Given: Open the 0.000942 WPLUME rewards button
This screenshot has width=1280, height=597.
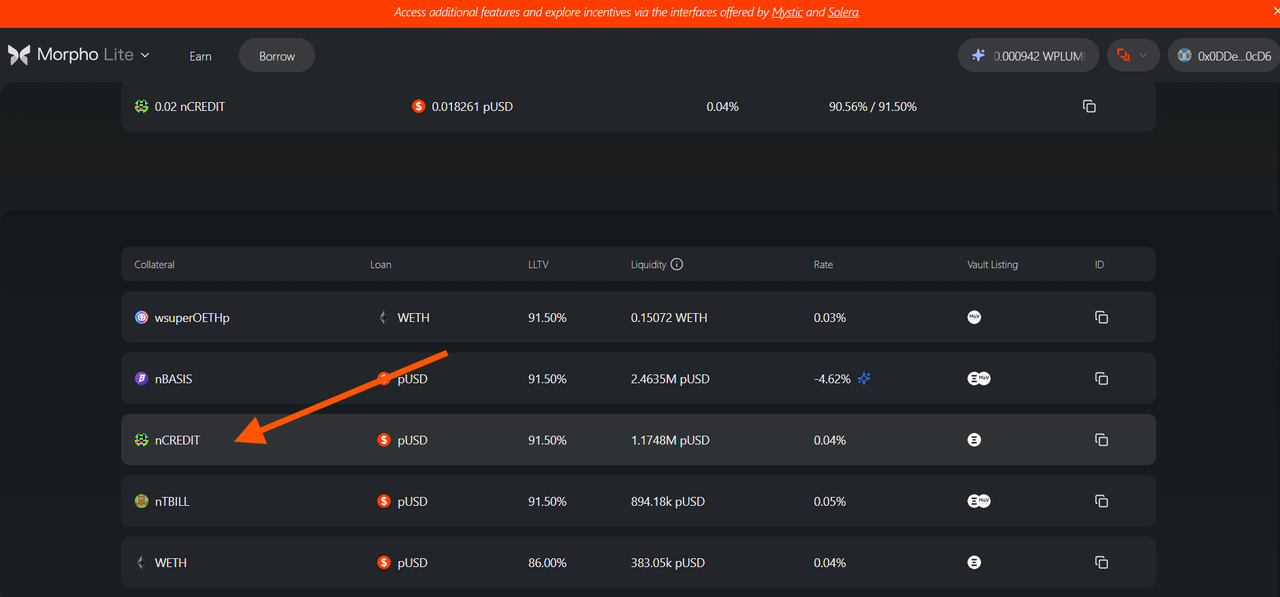Looking at the screenshot, I should coord(1029,55).
